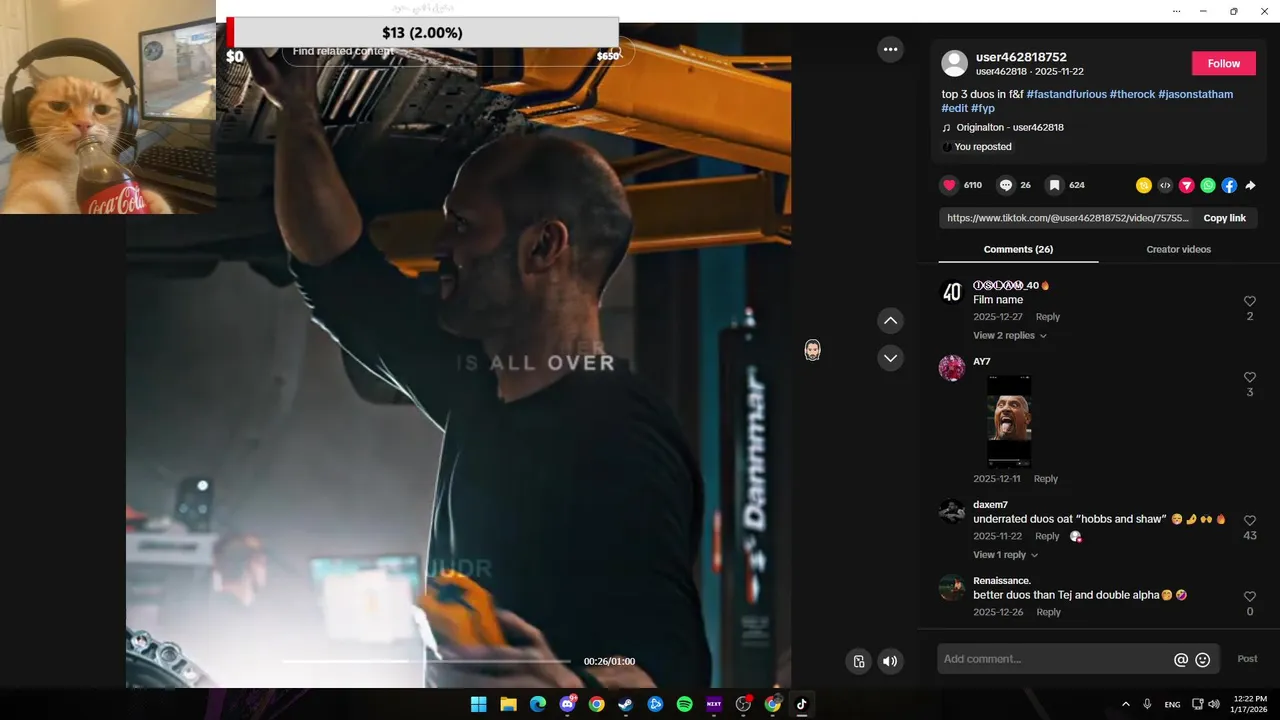Reply to daxem7's comment
This screenshot has height=720, width=1280.
(1047, 537)
